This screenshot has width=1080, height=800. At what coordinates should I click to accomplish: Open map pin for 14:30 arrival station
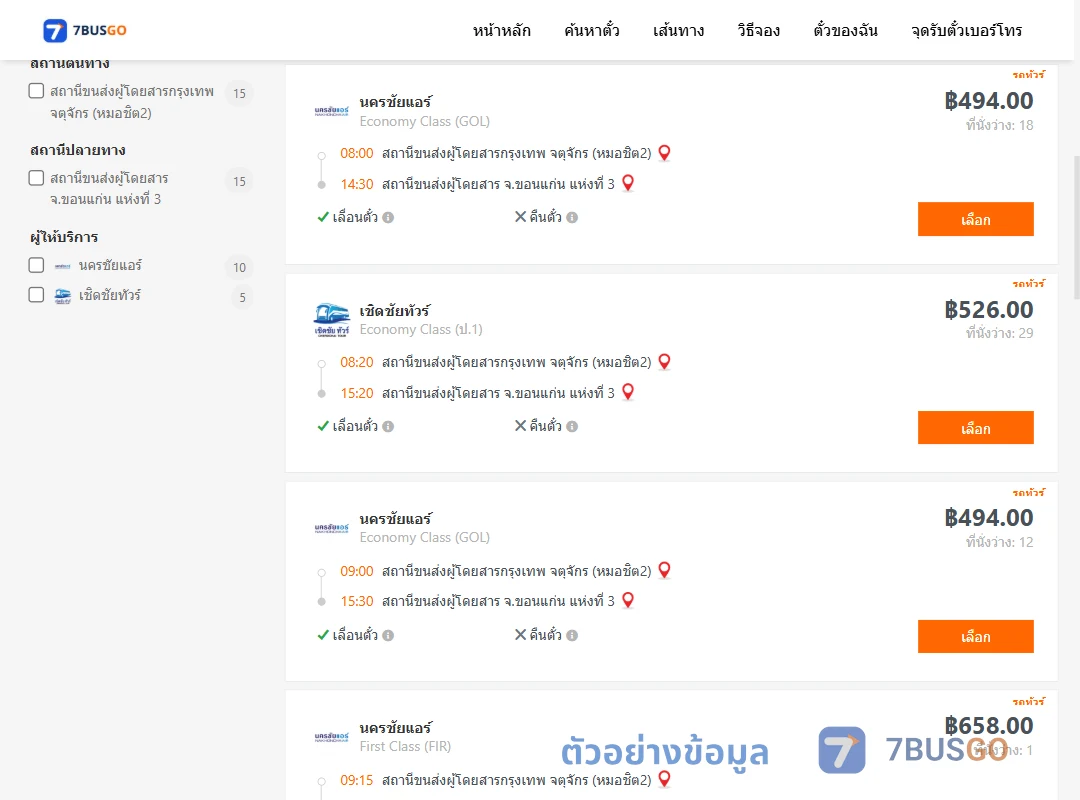click(x=627, y=183)
